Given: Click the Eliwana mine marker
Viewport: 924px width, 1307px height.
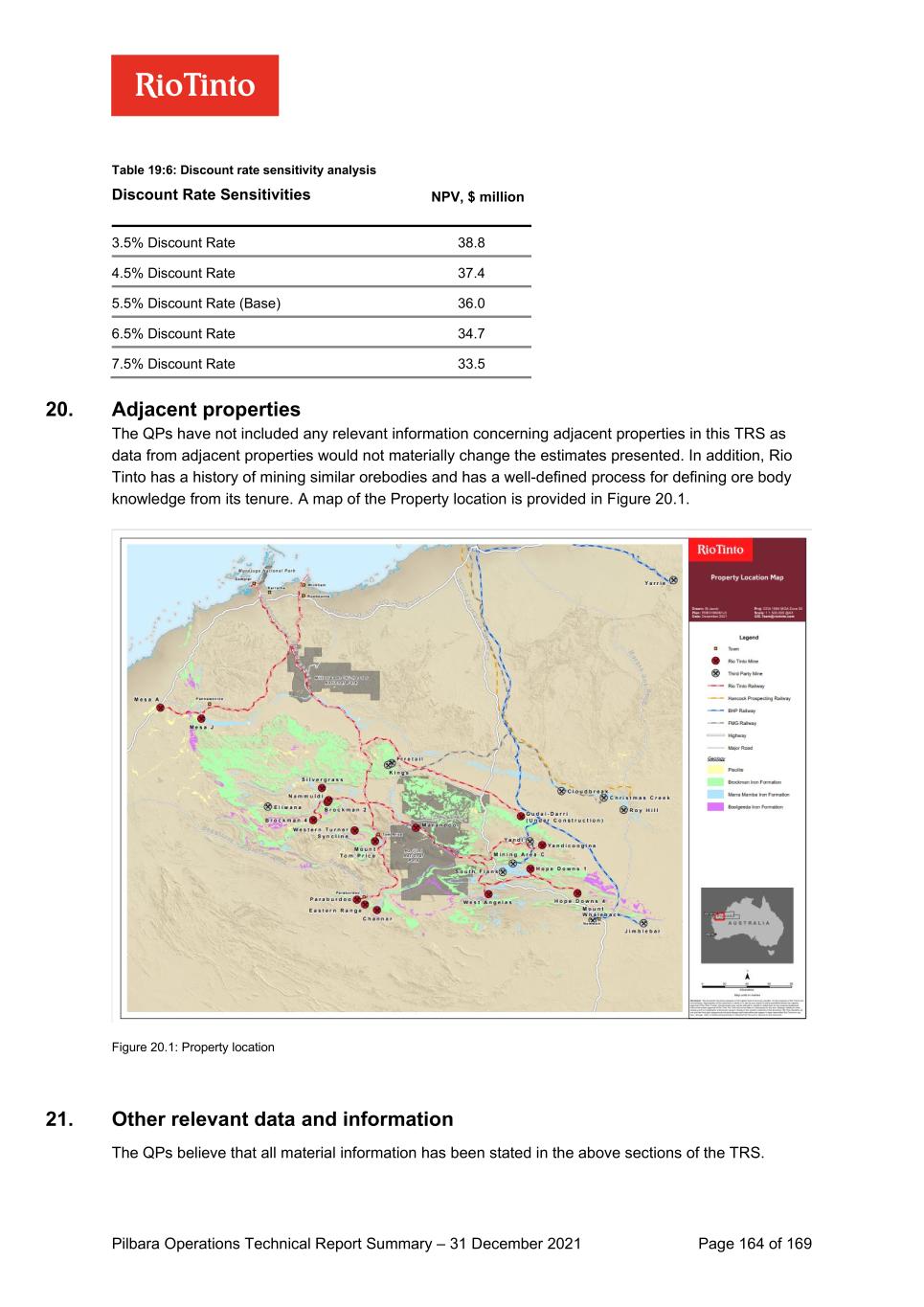Looking at the screenshot, I should point(268,807).
